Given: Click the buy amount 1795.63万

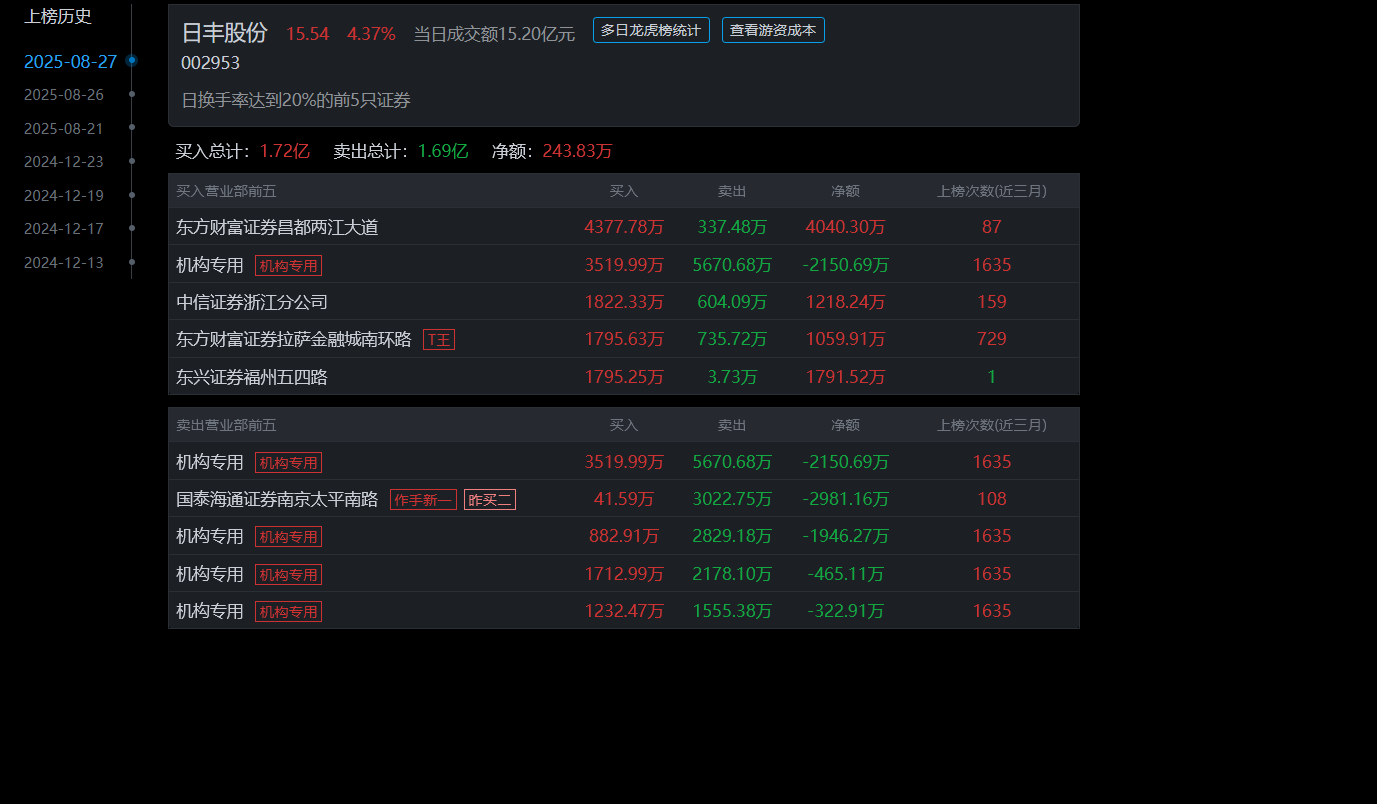Looking at the screenshot, I should (x=624, y=339).
